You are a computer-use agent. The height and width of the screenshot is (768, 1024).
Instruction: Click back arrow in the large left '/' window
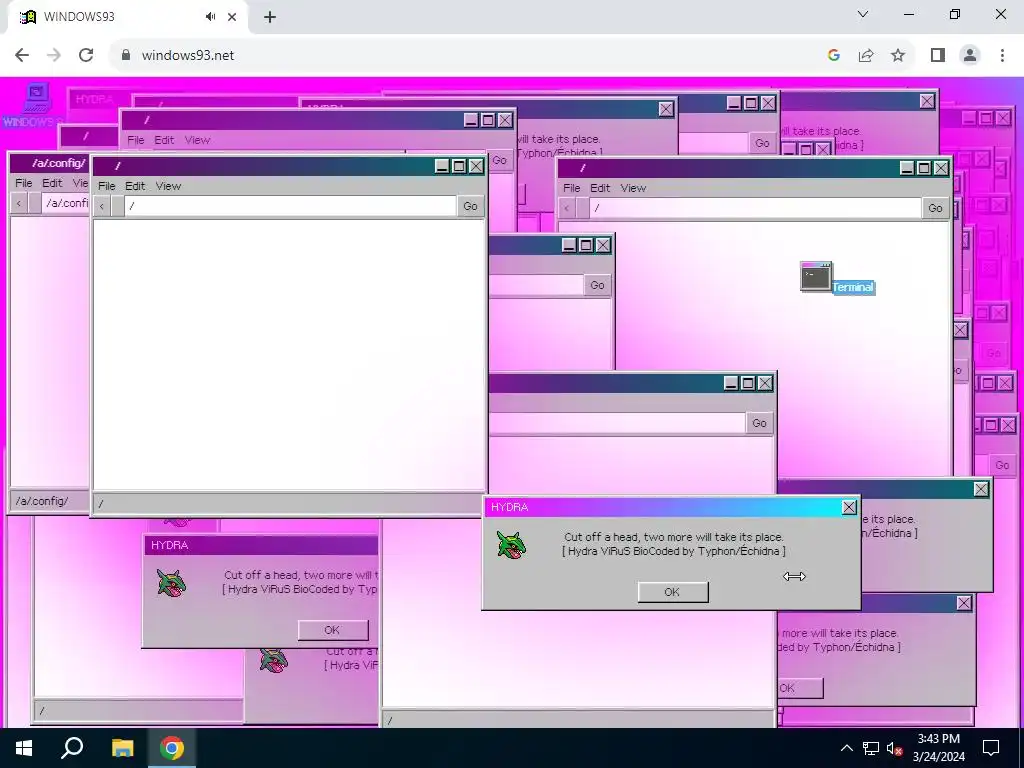click(x=102, y=206)
